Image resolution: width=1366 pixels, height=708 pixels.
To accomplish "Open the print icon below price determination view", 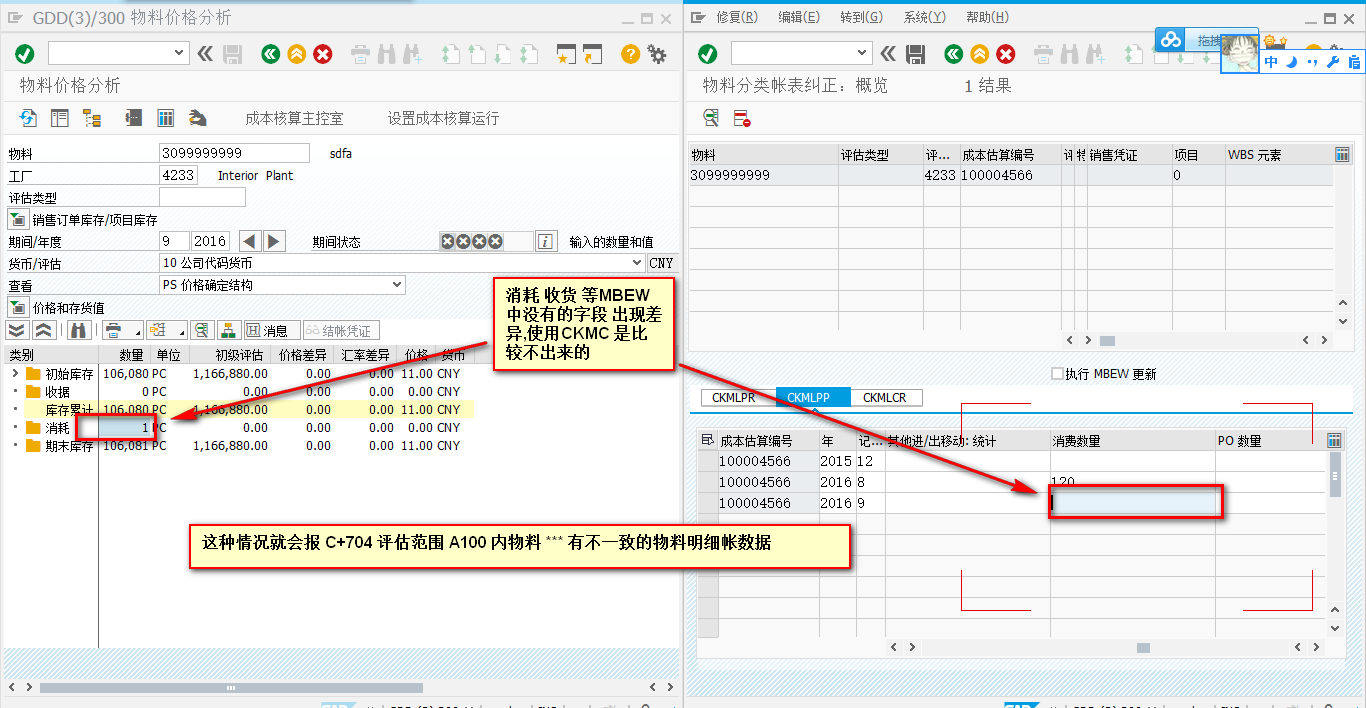I will pyautogui.click(x=112, y=329).
